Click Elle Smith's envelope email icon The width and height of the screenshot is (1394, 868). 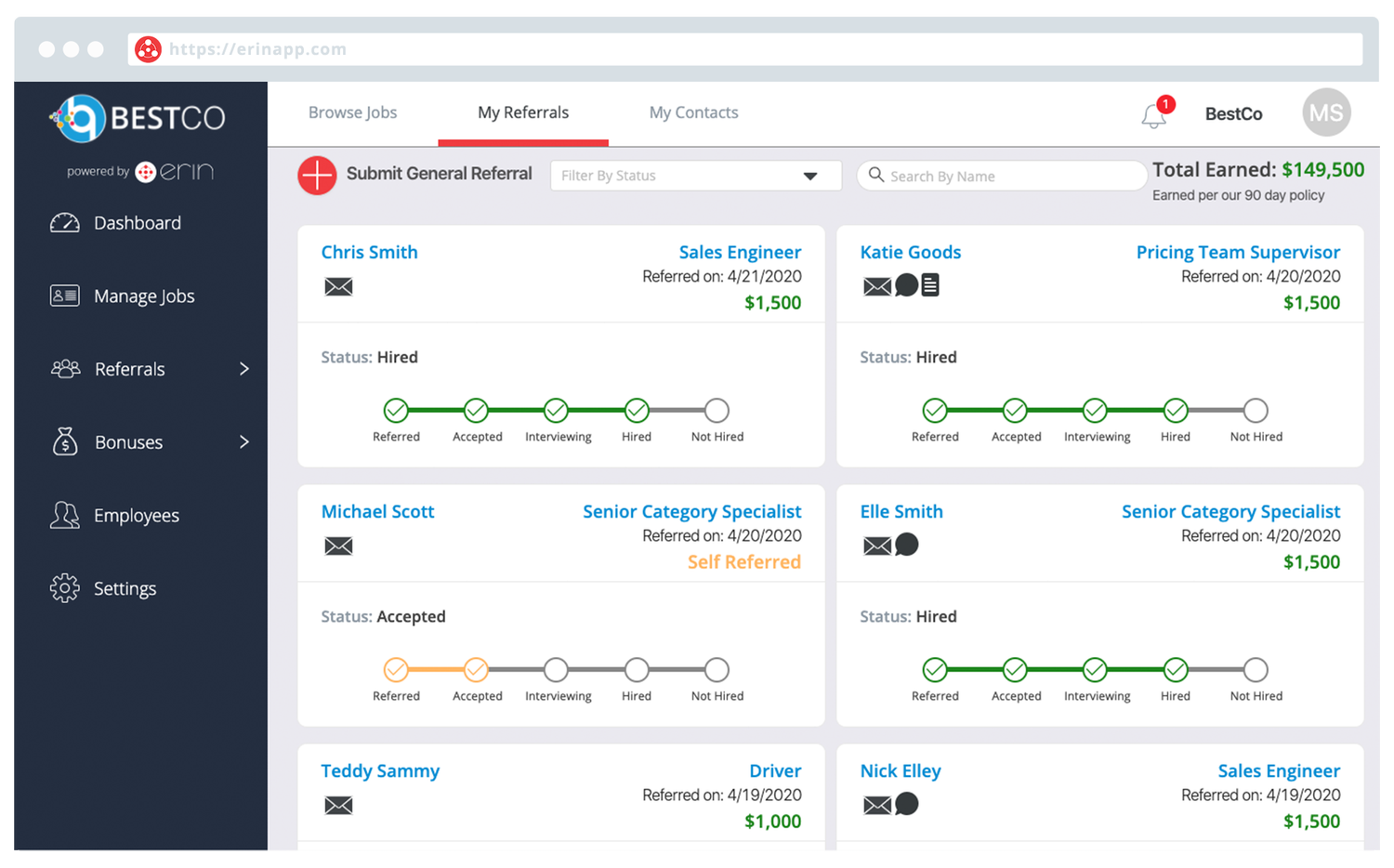(x=876, y=546)
